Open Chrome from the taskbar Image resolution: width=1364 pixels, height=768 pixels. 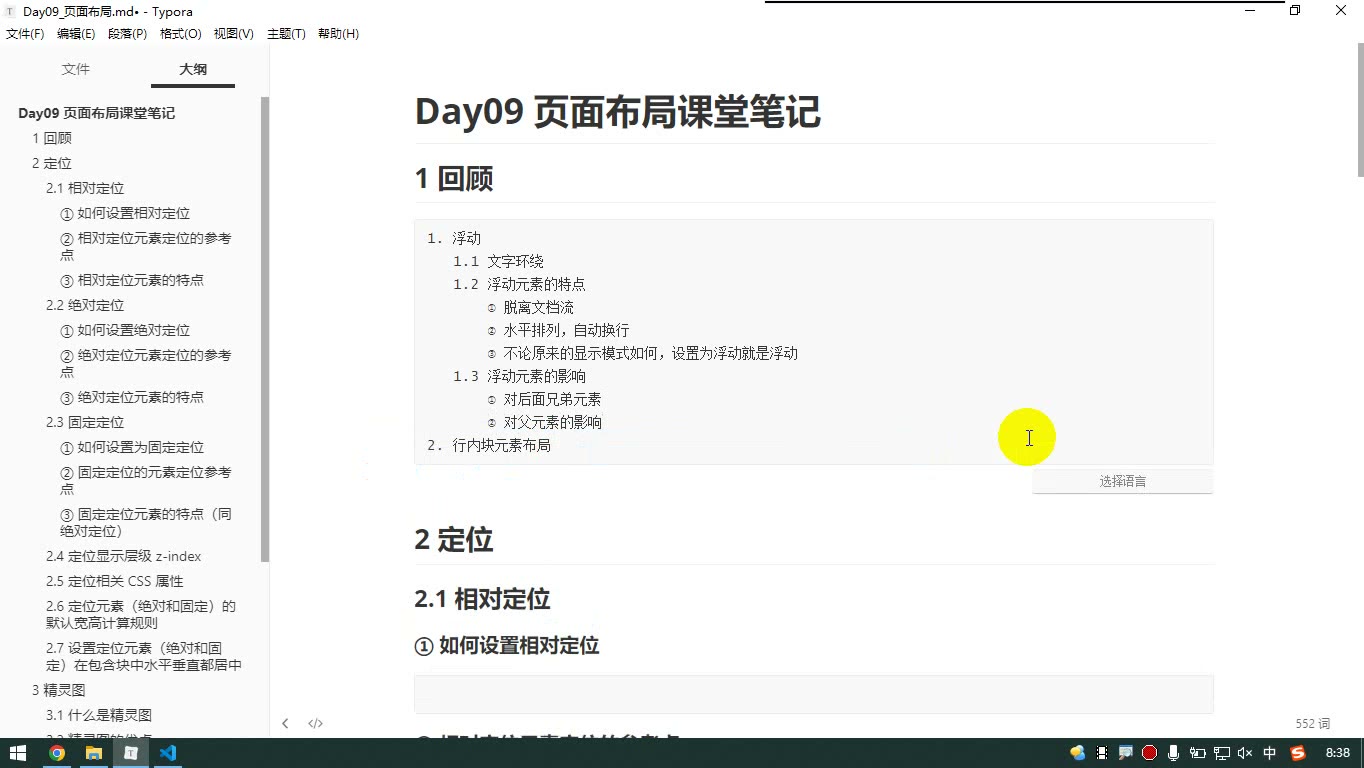[x=56, y=753]
